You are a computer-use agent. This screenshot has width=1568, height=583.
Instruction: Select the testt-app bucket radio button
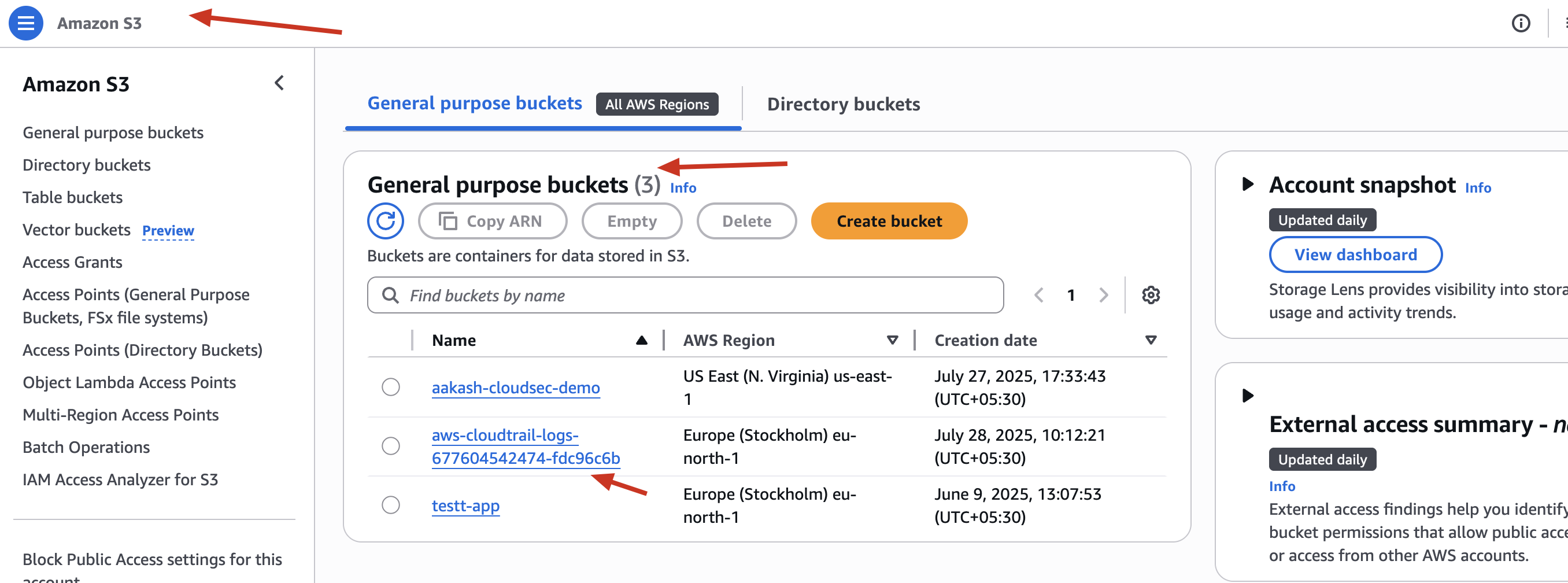(x=391, y=505)
